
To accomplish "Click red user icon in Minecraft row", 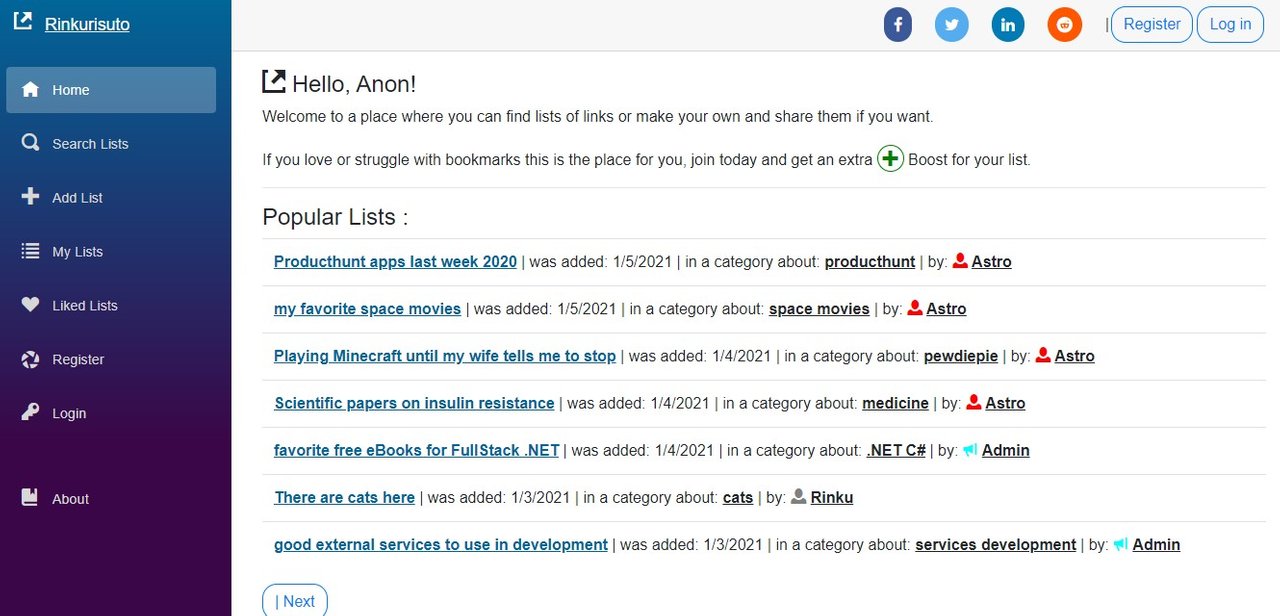I will coord(1043,355).
